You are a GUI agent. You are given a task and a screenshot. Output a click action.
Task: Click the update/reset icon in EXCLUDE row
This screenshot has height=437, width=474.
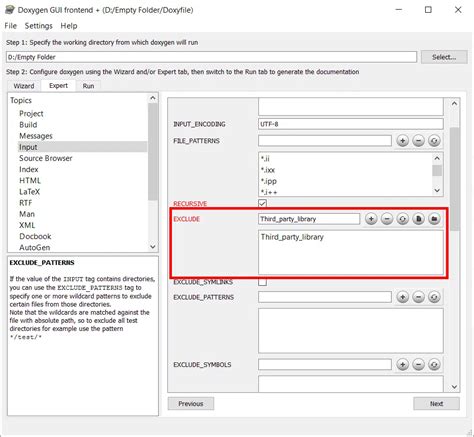[402, 219]
